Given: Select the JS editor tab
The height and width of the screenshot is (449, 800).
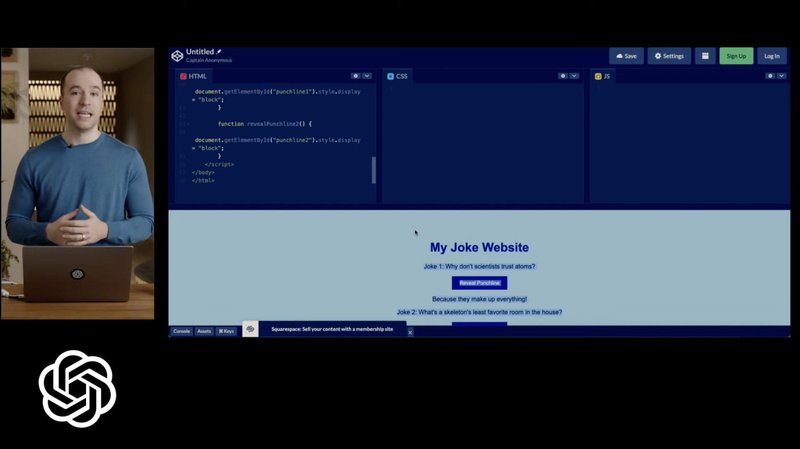Looking at the screenshot, I should click(603, 76).
